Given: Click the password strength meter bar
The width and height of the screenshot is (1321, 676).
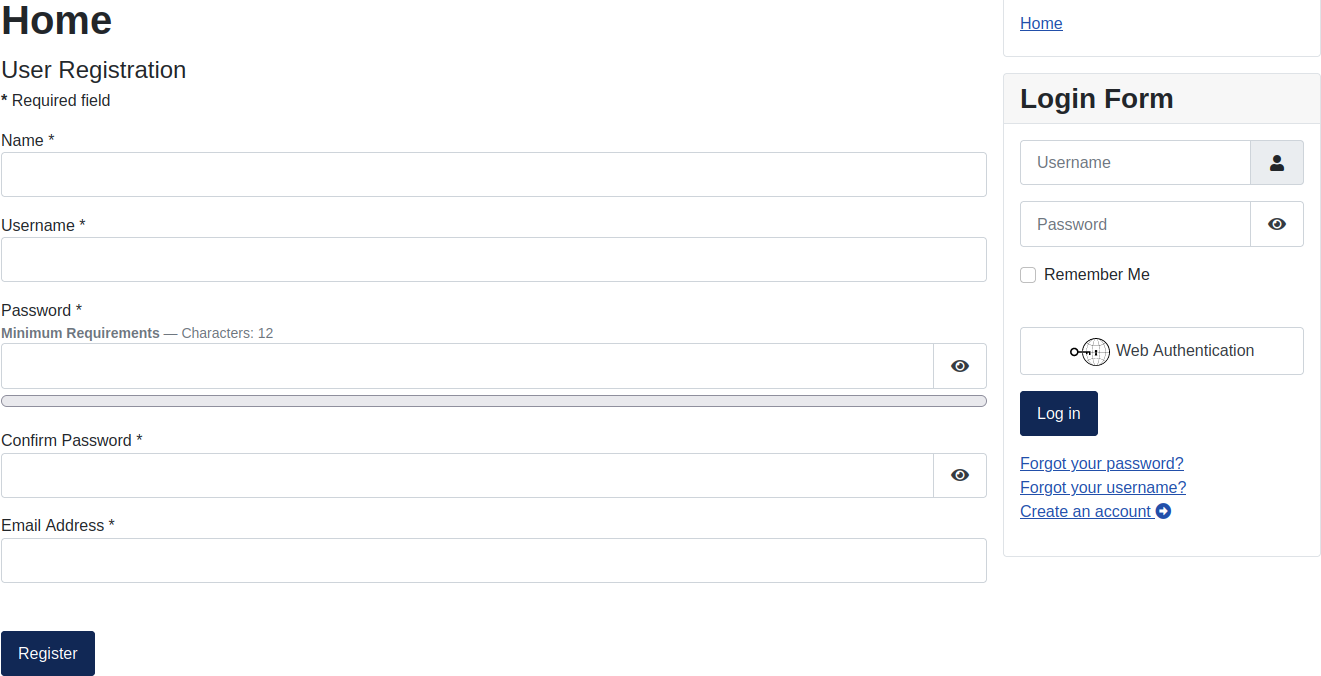Looking at the screenshot, I should [493, 400].
